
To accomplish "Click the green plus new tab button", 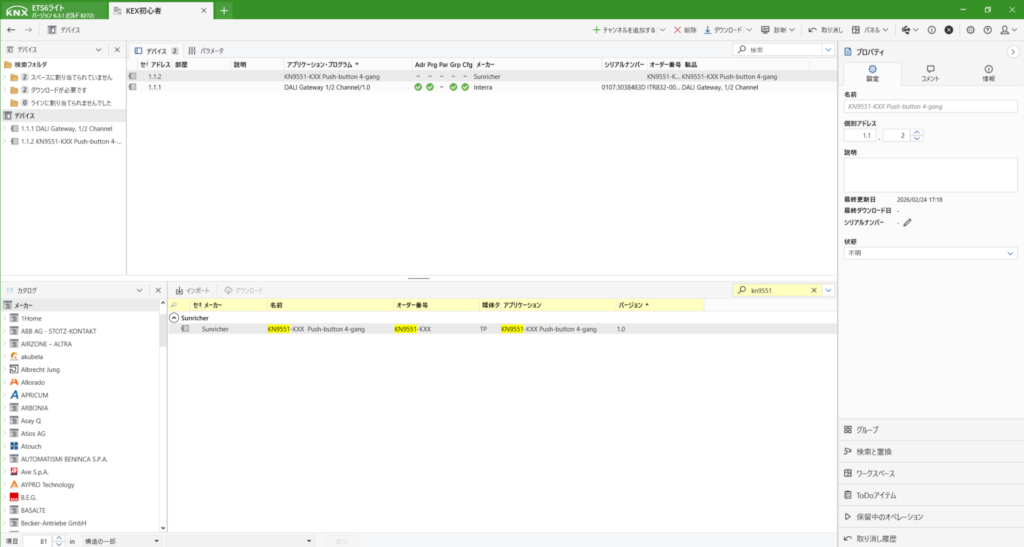I will pos(224,10).
